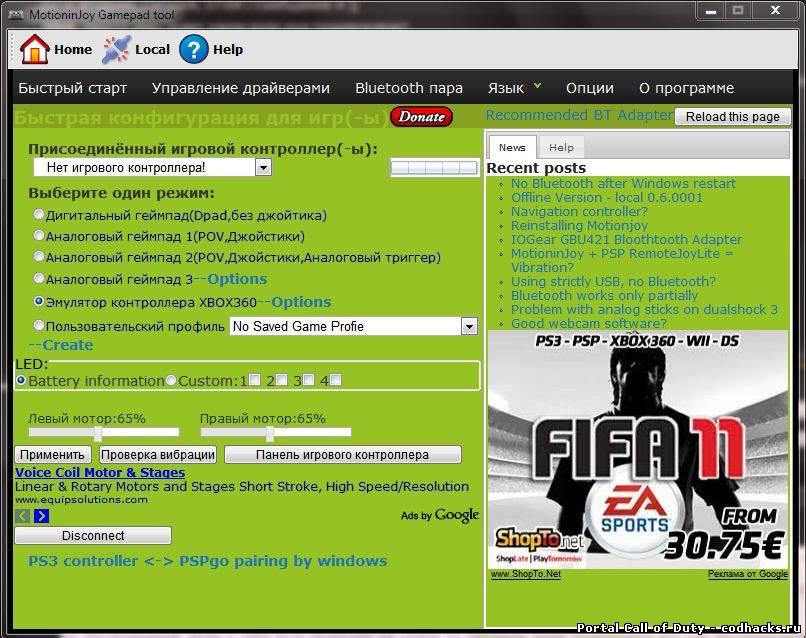This screenshot has width=806, height=638.
Task: Click Реклама от Google link
Action: click(x=748, y=574)
